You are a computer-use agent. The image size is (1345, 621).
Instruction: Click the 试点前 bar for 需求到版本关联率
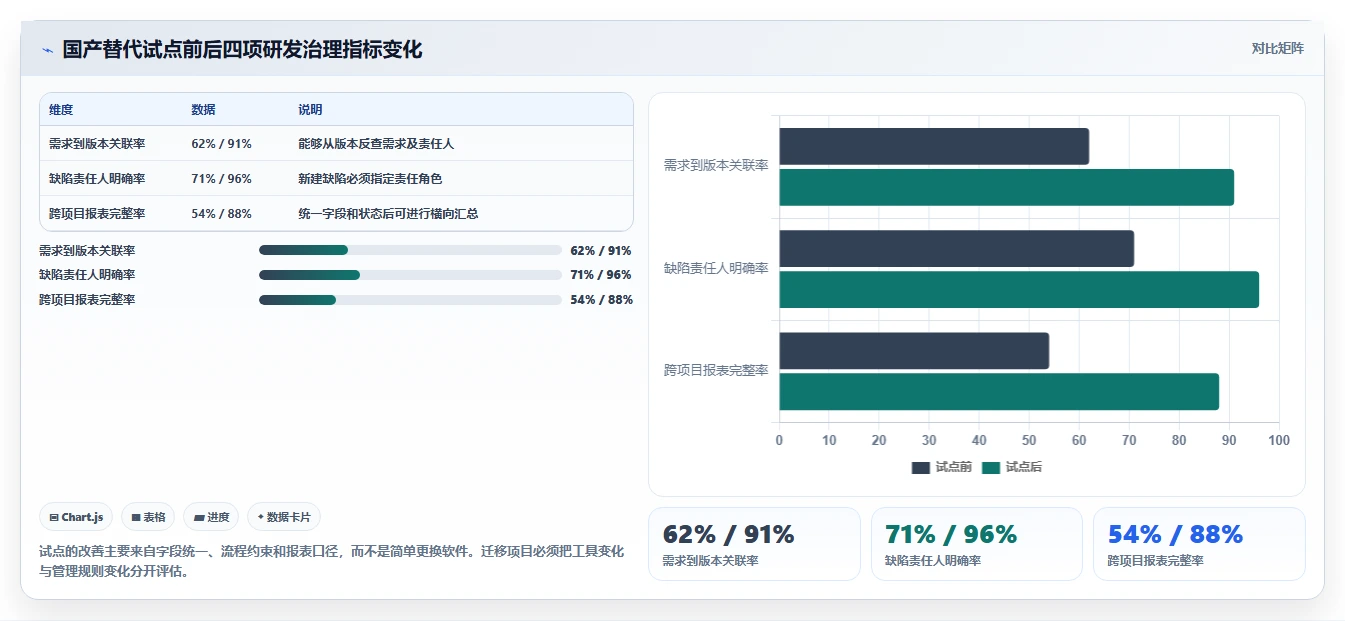coord(934,146)
